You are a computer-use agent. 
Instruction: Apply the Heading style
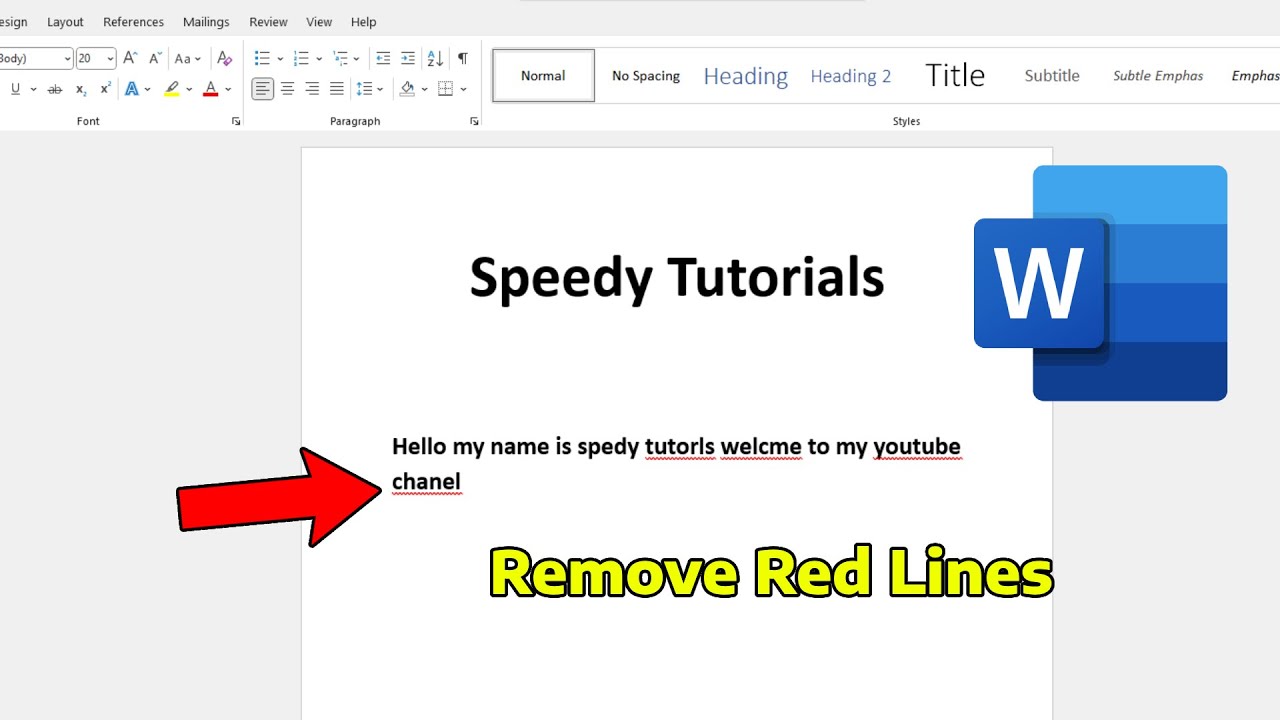(746, 76)
